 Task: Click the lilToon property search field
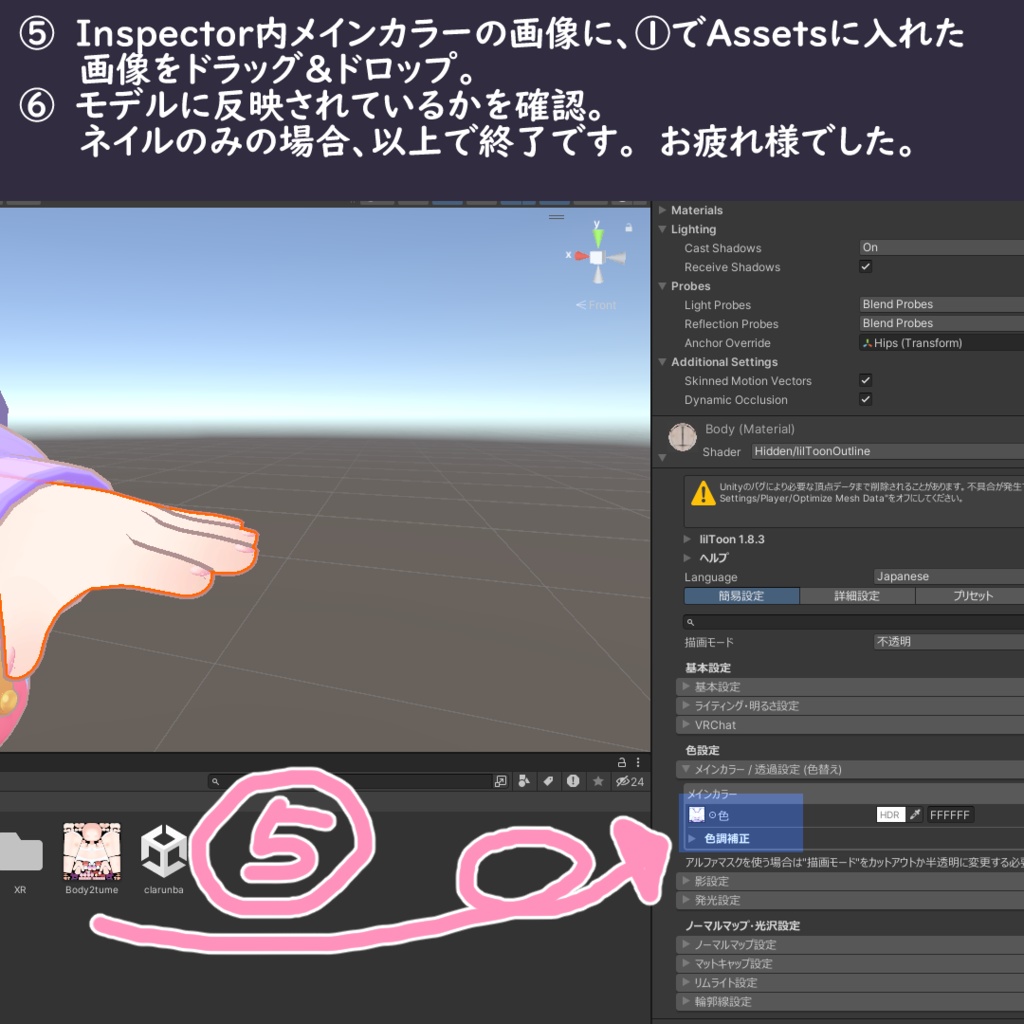[x=853, y=622]
